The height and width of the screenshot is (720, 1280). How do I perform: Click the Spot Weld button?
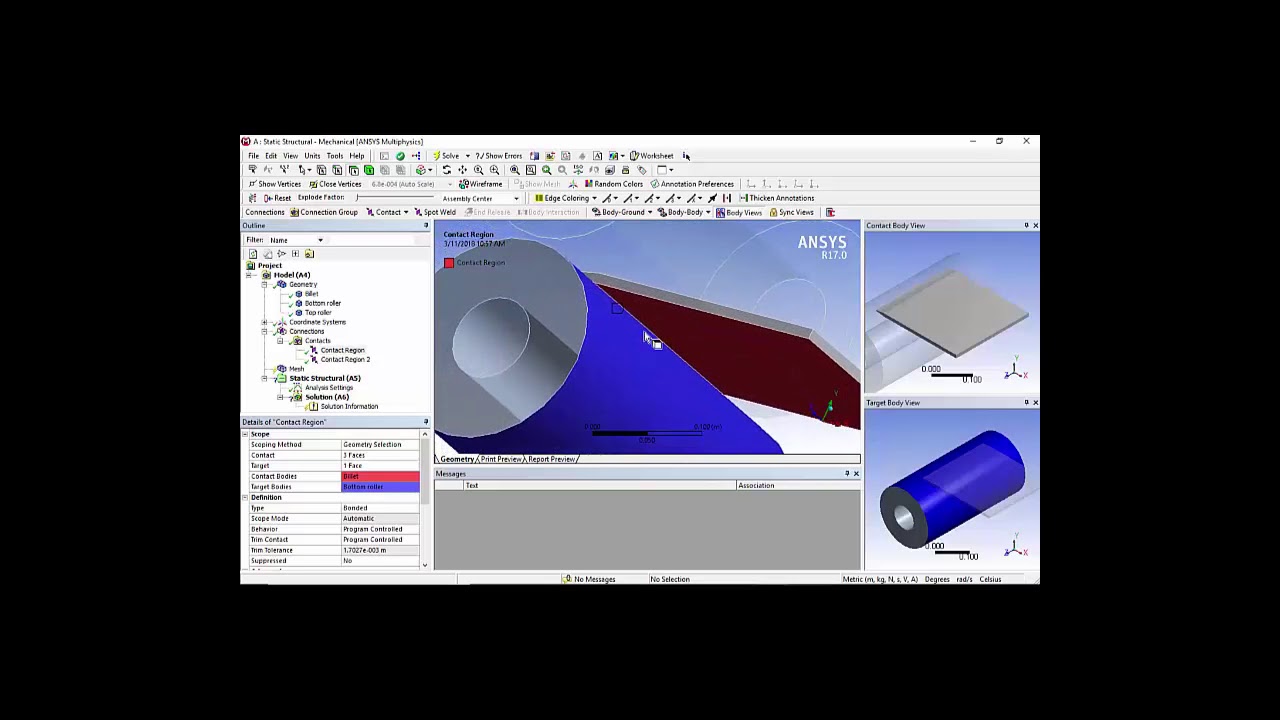pos(435,212)
